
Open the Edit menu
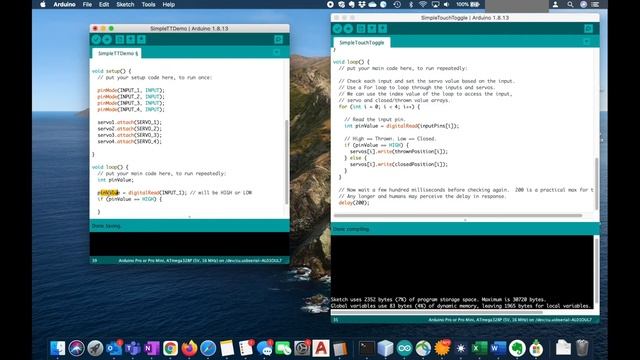coord(104,4)
